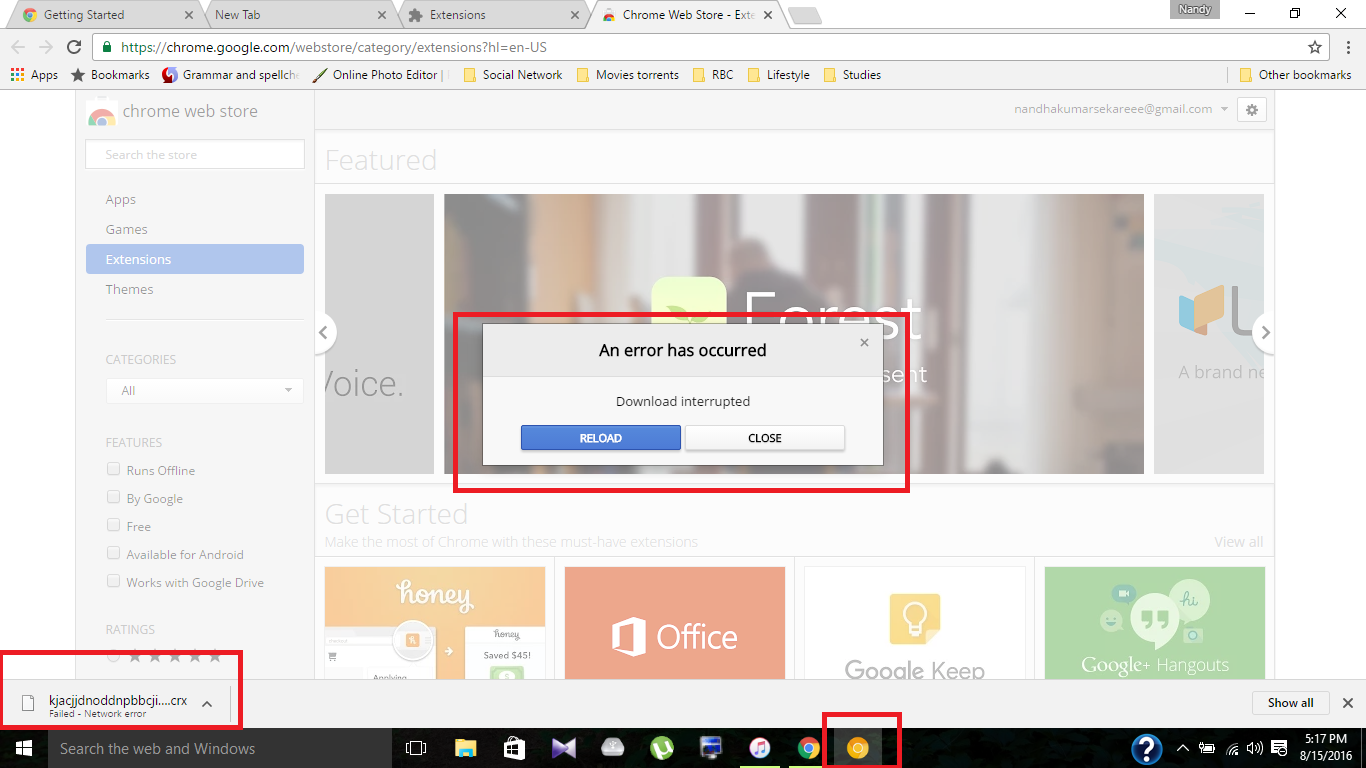Click the blue RELOAD button
1366x768 pixels.
[601, 438]
